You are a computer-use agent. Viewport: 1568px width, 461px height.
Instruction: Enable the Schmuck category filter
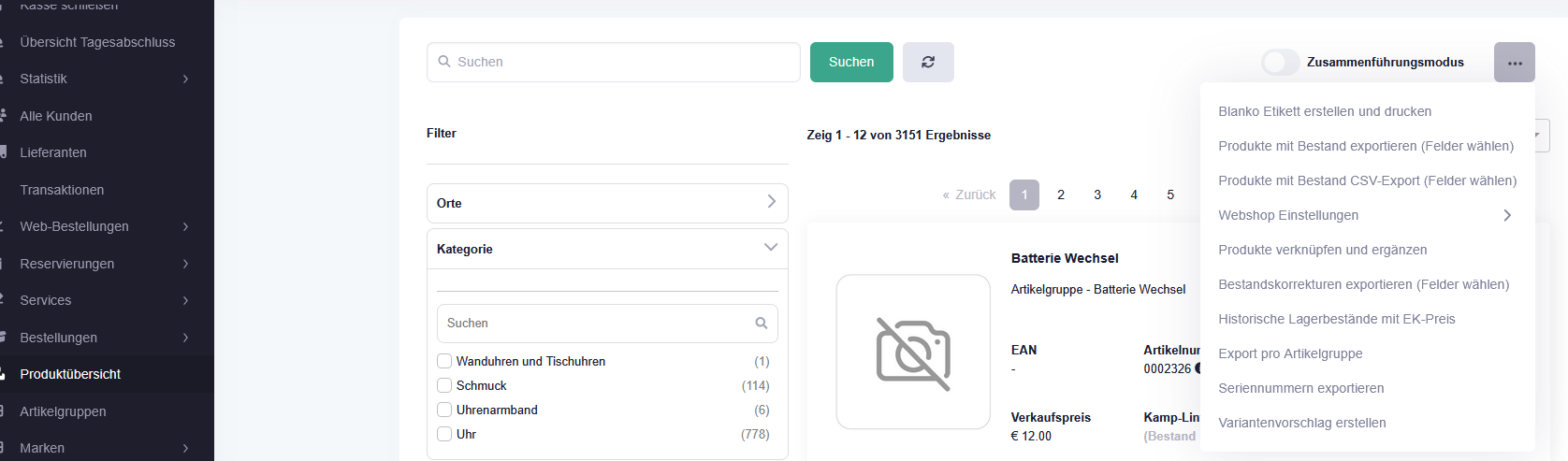point(444,385)
